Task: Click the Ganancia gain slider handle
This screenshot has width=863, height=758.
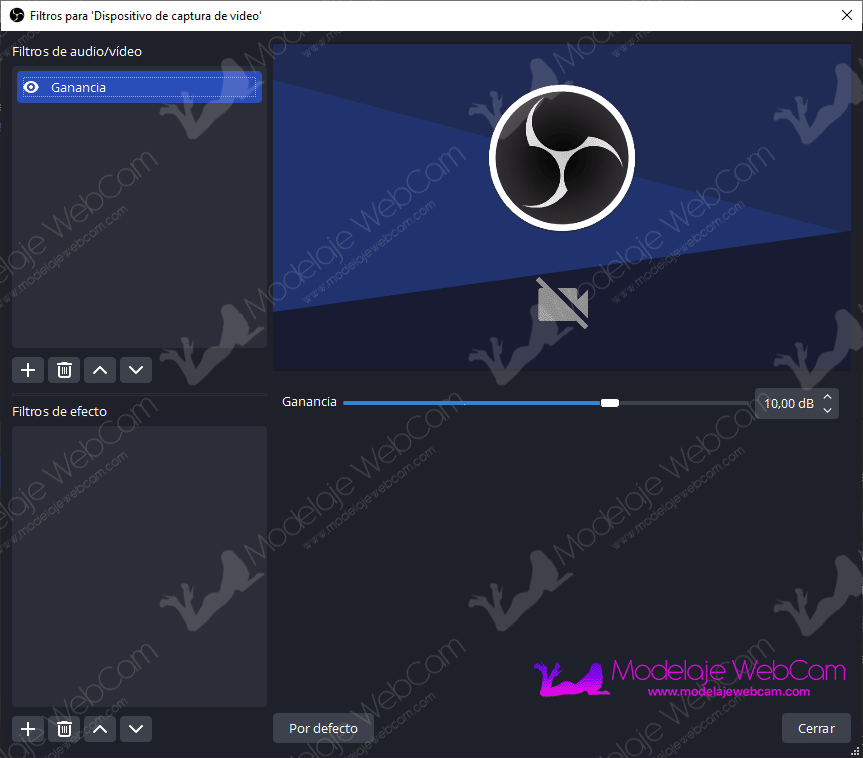Action: pyautogui.click(x=610, y=403)
